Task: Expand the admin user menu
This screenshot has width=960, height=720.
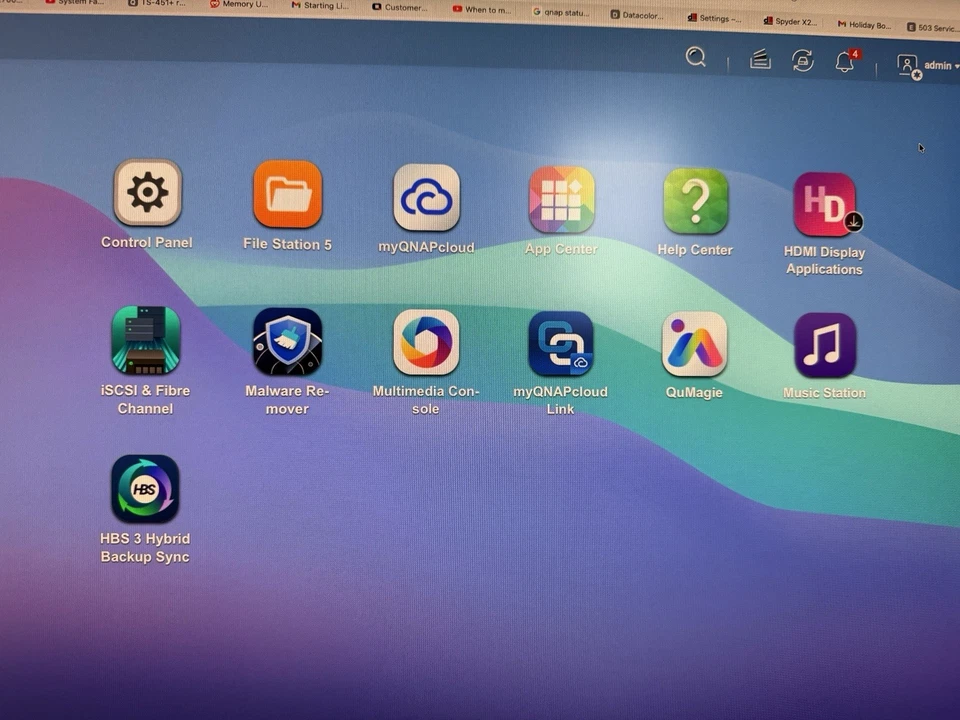Action: [941, 66]
